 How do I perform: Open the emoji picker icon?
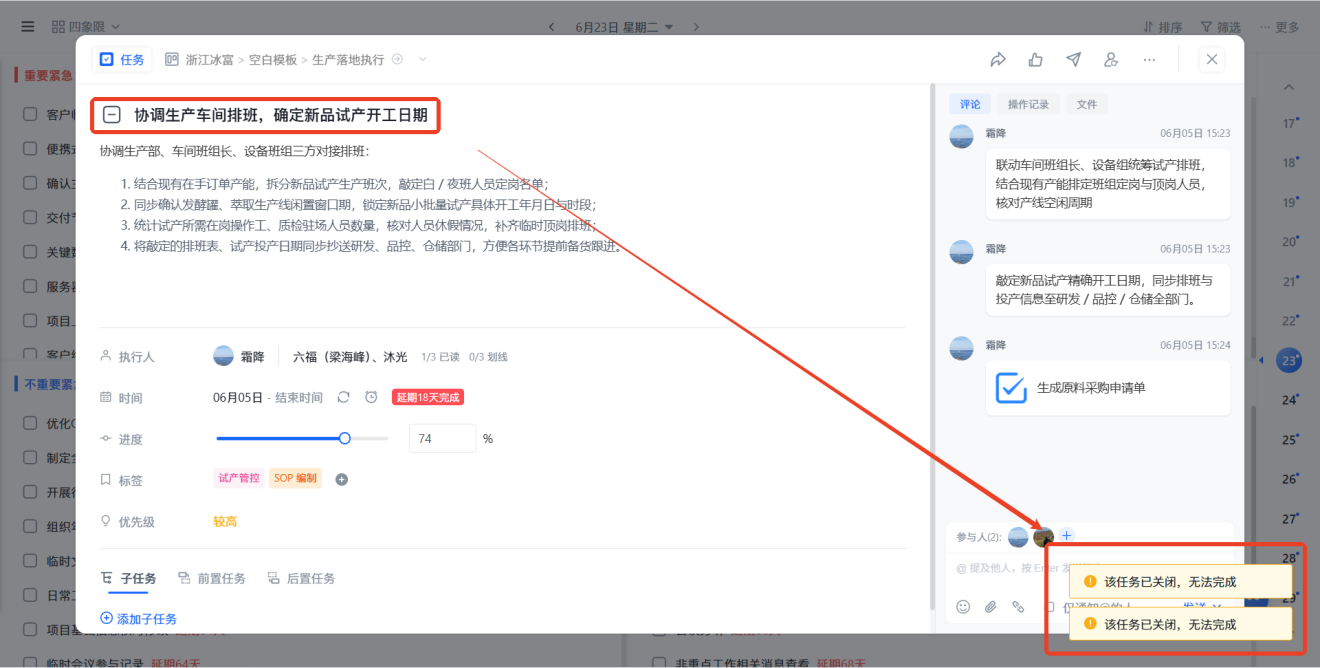[x=963, y=606]
